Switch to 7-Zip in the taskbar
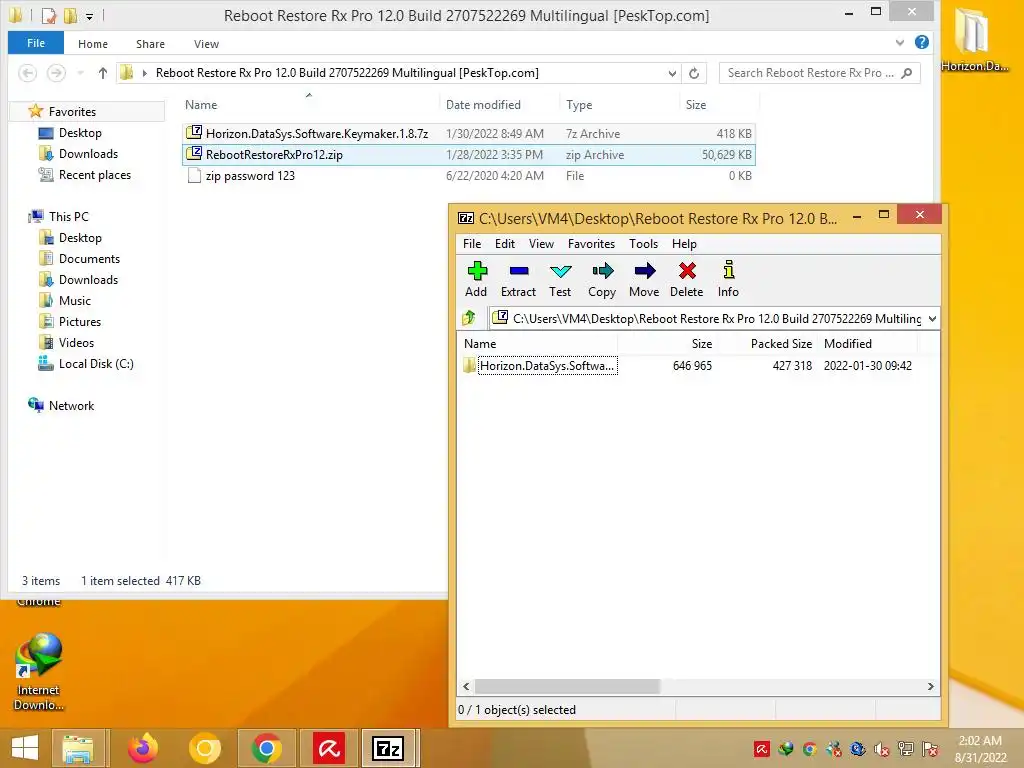The image size is (1024, 768). (389, 748)
